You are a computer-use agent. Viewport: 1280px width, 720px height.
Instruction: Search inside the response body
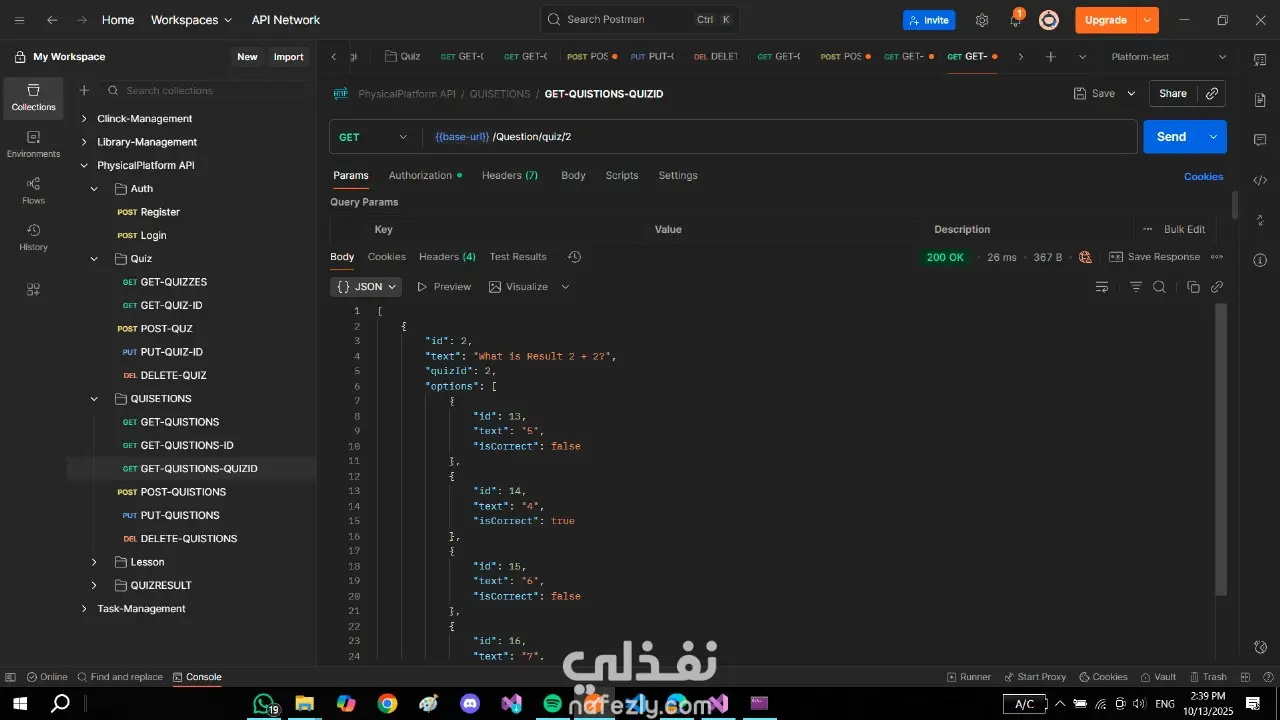(x=1159, y=287)
